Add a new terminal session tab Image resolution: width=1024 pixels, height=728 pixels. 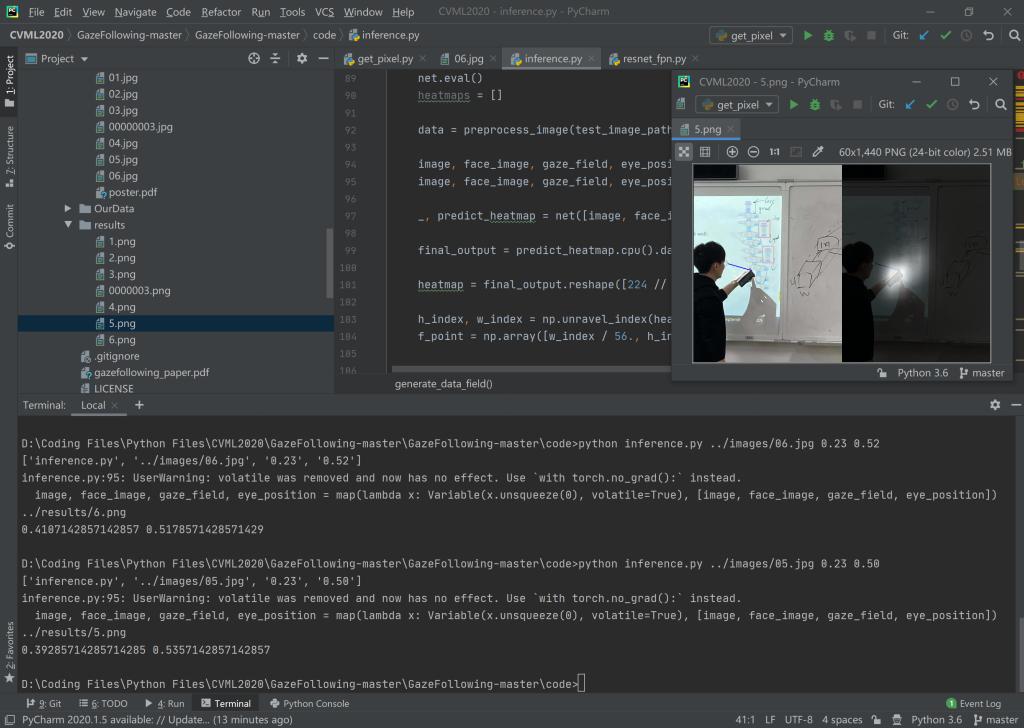coord(139,405)
